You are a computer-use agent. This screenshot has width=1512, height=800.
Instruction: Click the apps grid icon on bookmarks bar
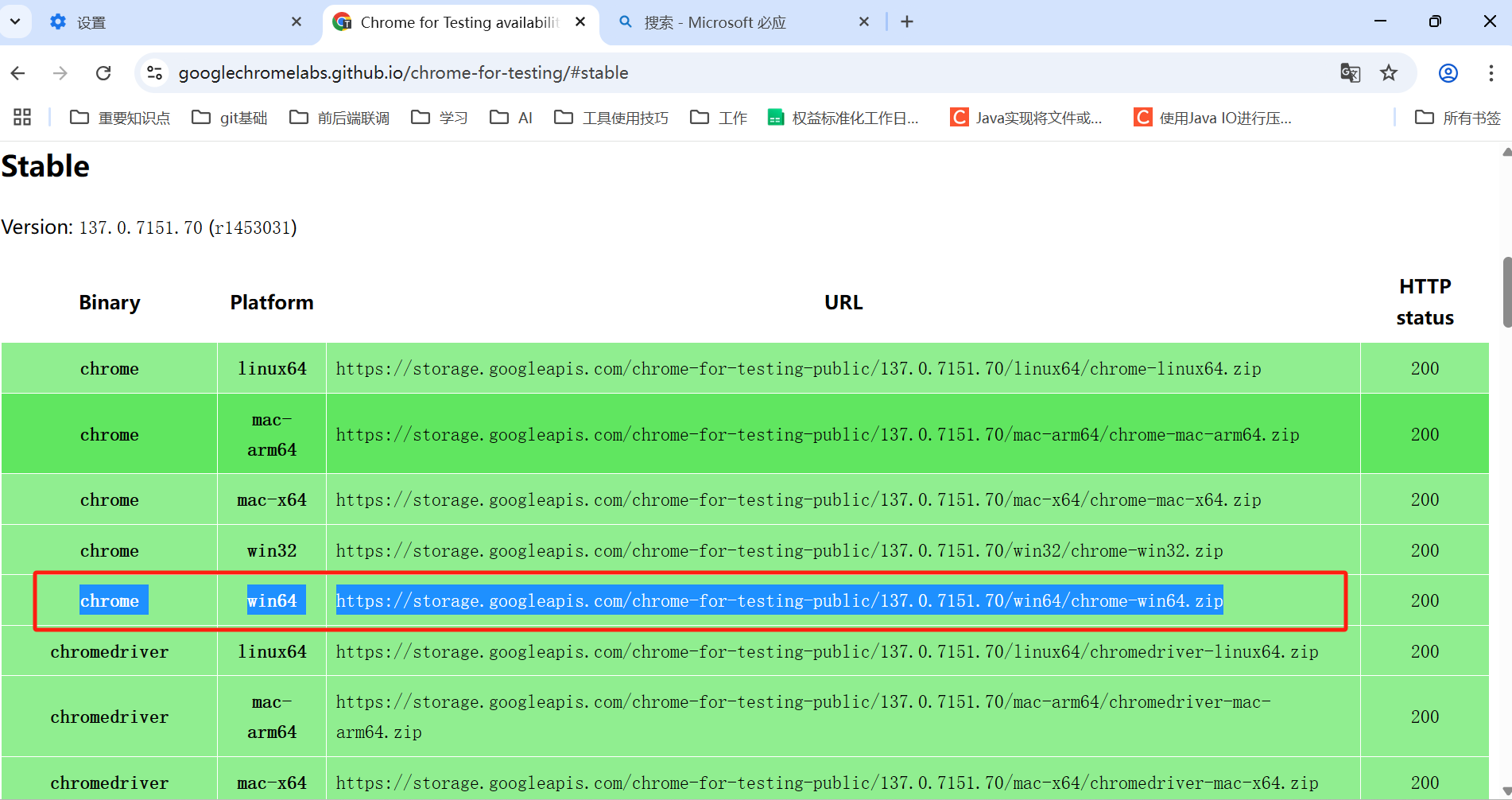[21, 117]
